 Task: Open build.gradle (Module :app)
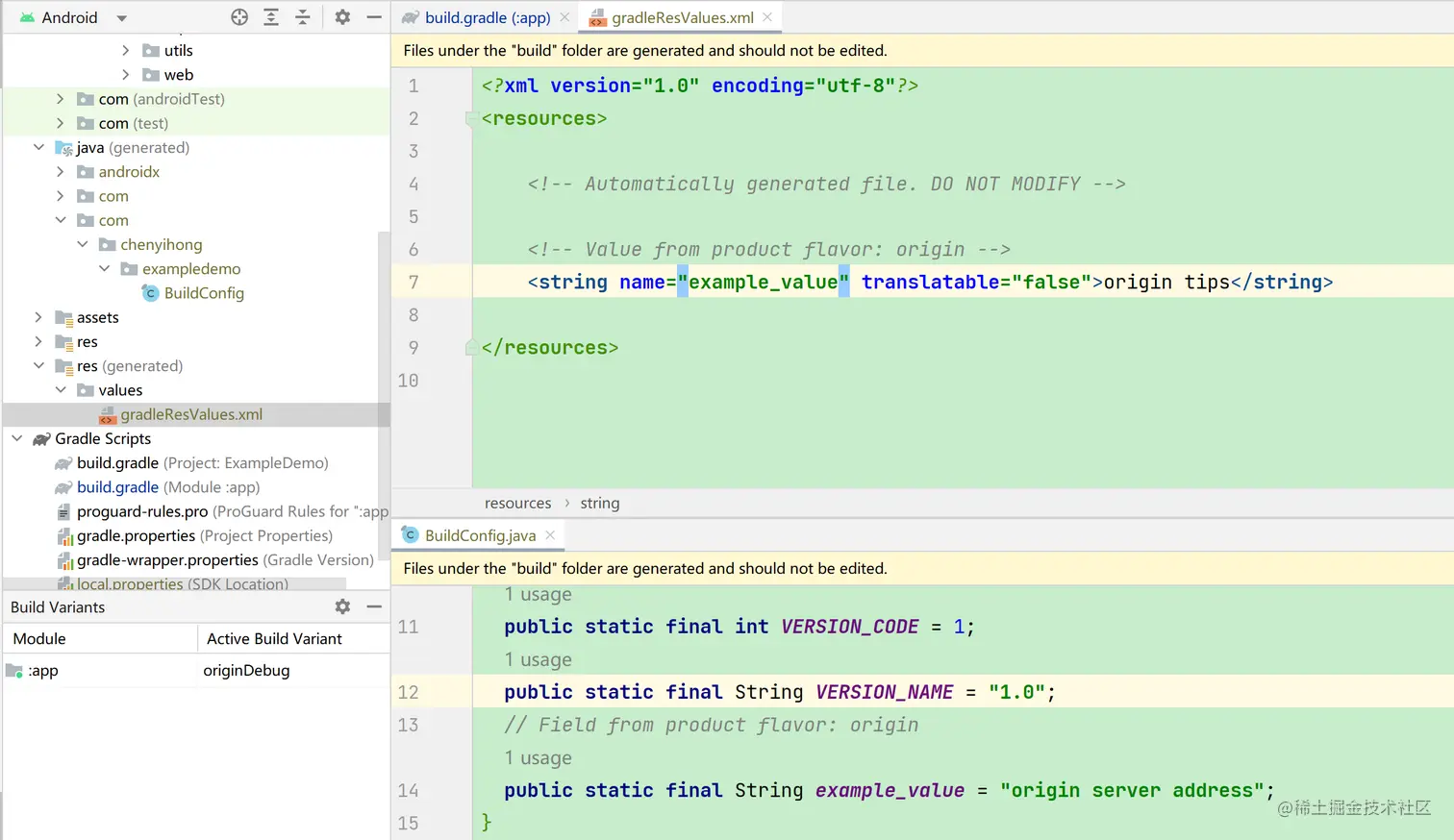(x=168, y=487)
